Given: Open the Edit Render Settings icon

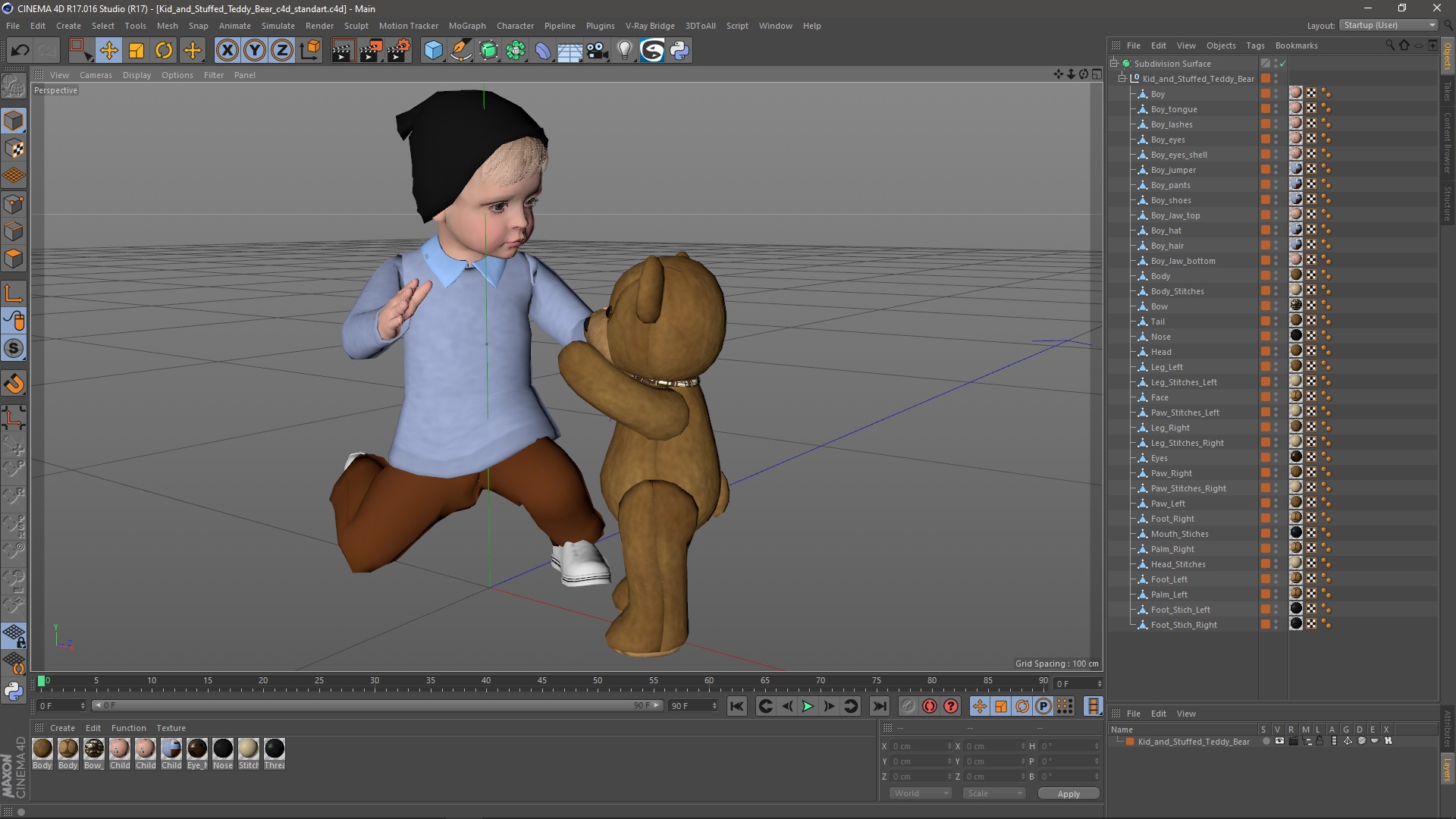Looking at the screenshot, I should point(399,51).
